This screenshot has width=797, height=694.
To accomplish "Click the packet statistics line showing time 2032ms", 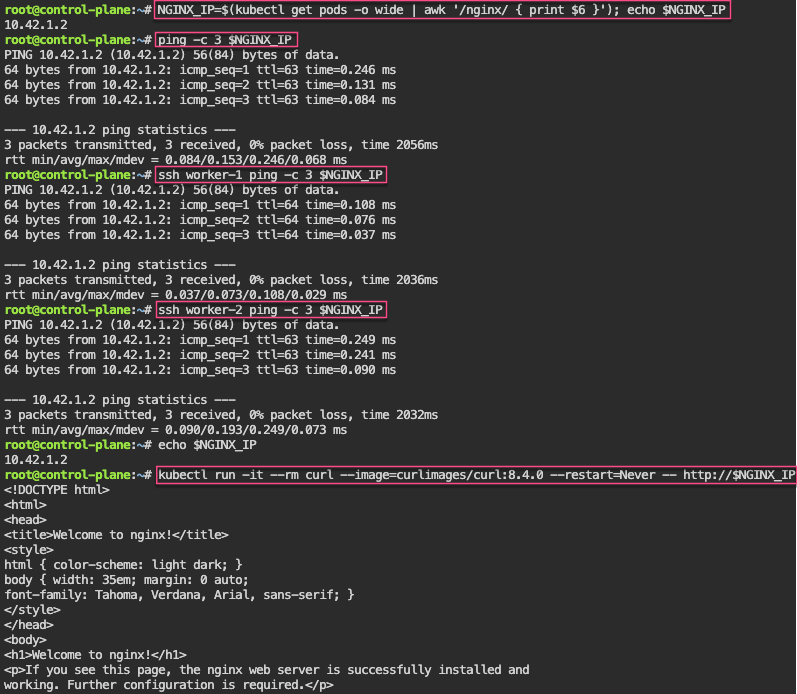I will [221, 415].
